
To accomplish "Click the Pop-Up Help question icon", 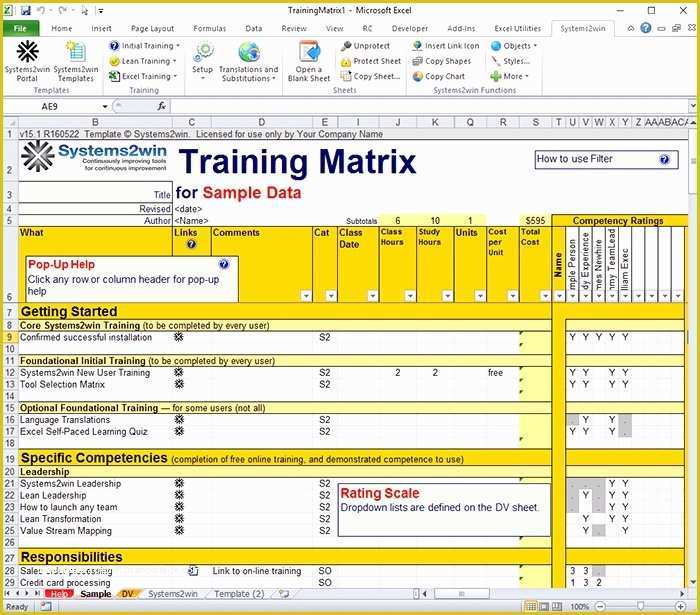I will point(224,264).
